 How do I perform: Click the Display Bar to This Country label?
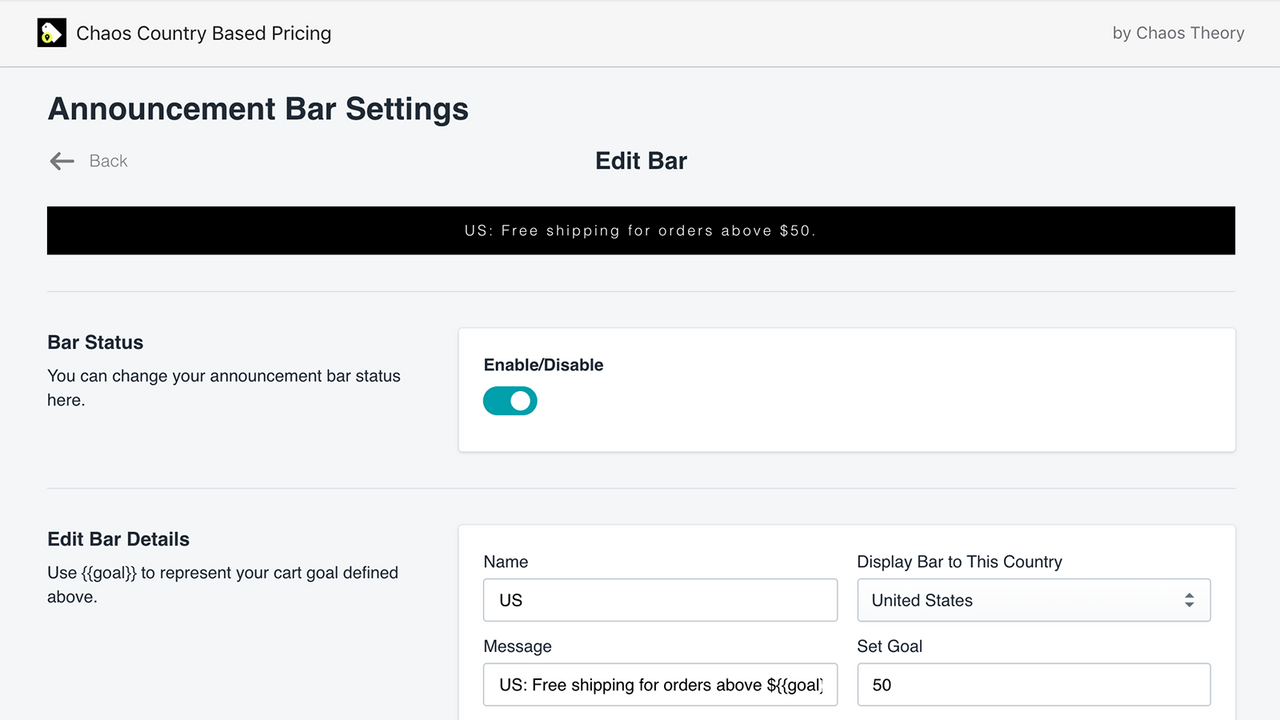point(959,562)
